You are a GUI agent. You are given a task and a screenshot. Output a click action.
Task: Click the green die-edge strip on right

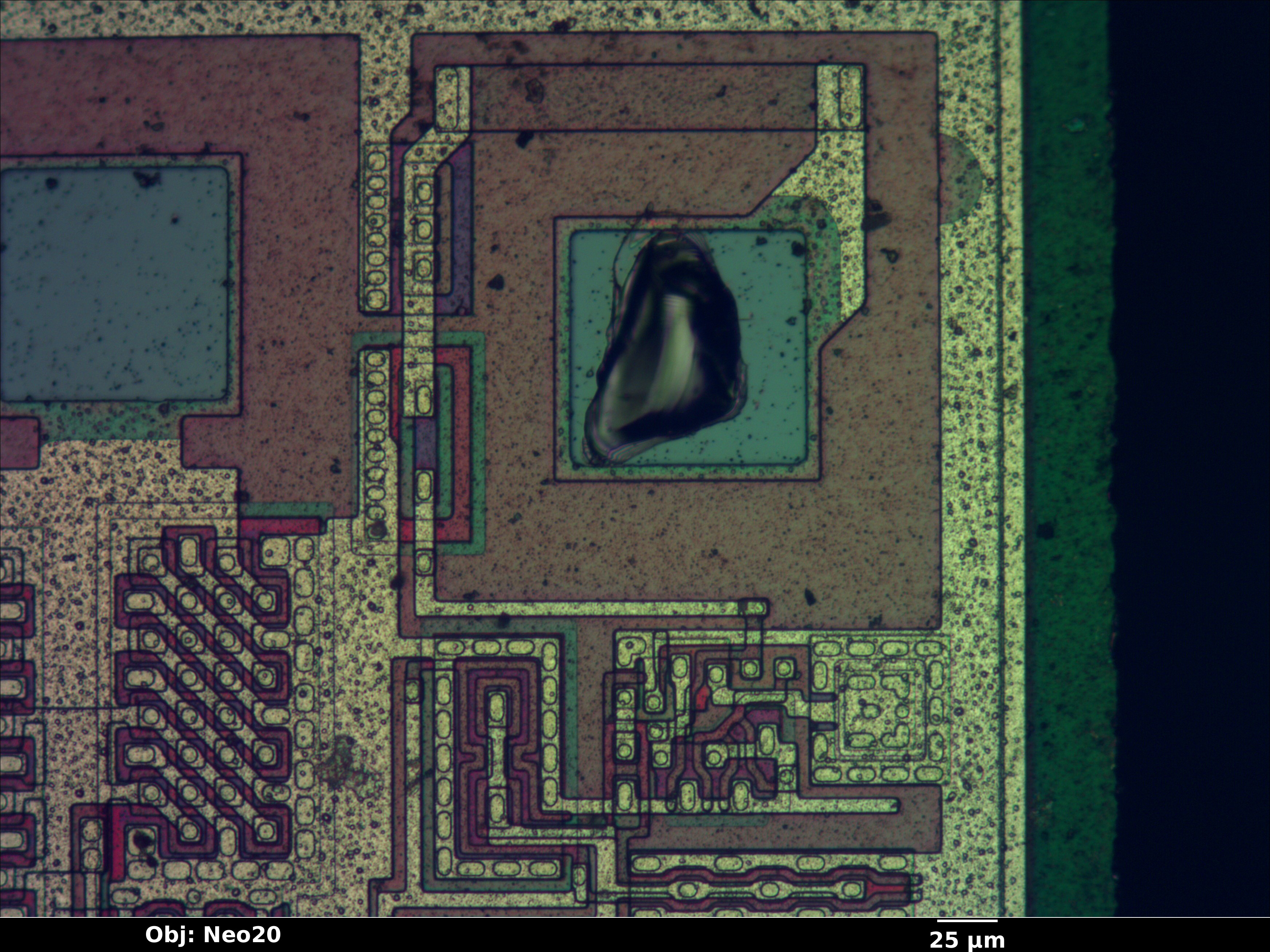click(1068, 459)
